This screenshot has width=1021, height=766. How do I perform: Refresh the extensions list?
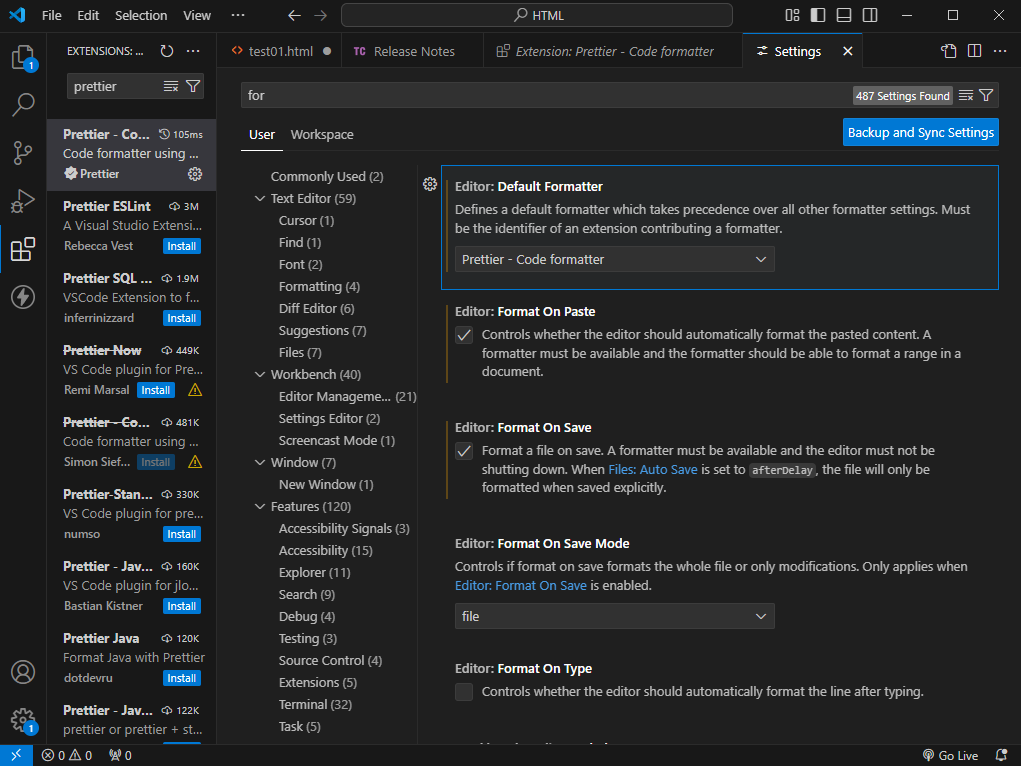pyautogui.click(x=167, y=51)
